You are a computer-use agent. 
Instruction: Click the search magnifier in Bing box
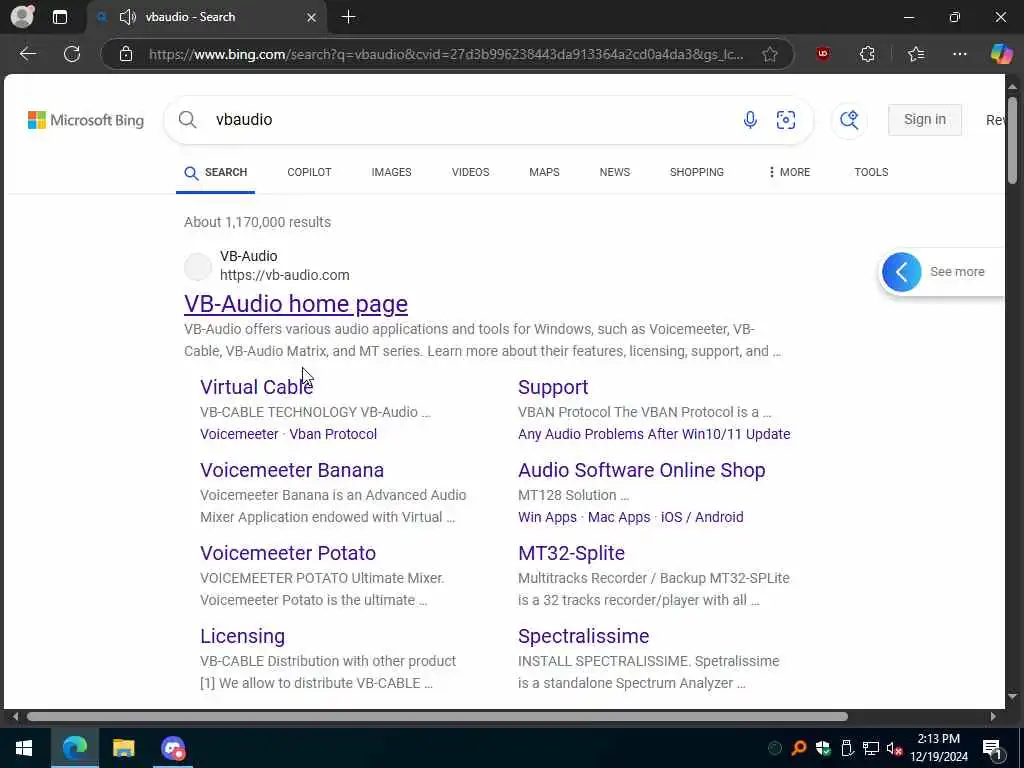pyautogui.click(x=187, y=120)
